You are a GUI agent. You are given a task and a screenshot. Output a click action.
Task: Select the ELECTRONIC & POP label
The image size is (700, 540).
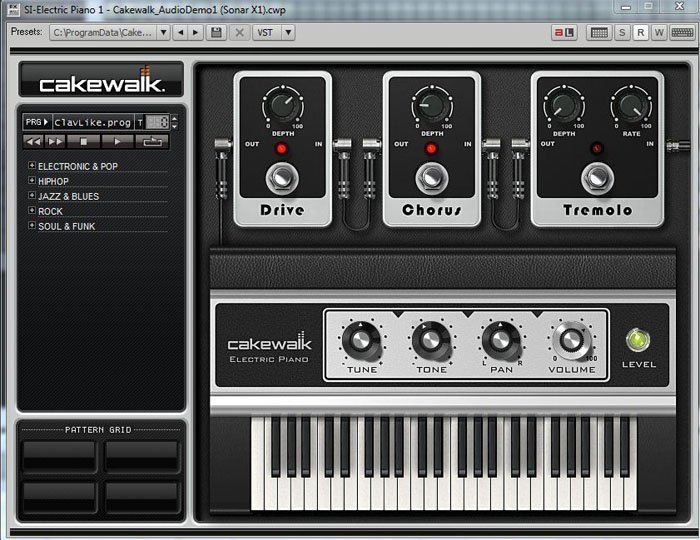click(78, 166)
